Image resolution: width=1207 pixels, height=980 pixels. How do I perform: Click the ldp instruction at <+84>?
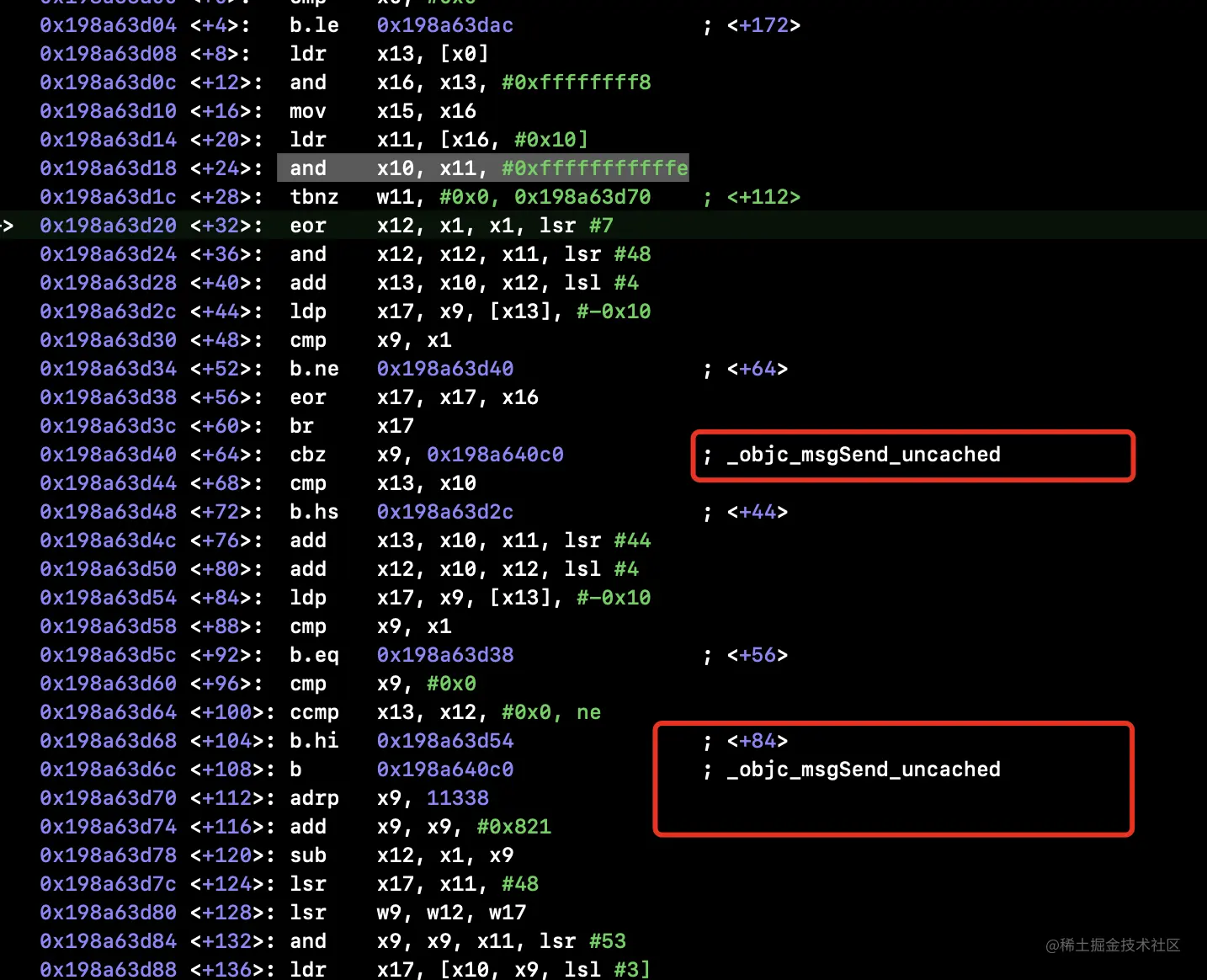[307, 598]
